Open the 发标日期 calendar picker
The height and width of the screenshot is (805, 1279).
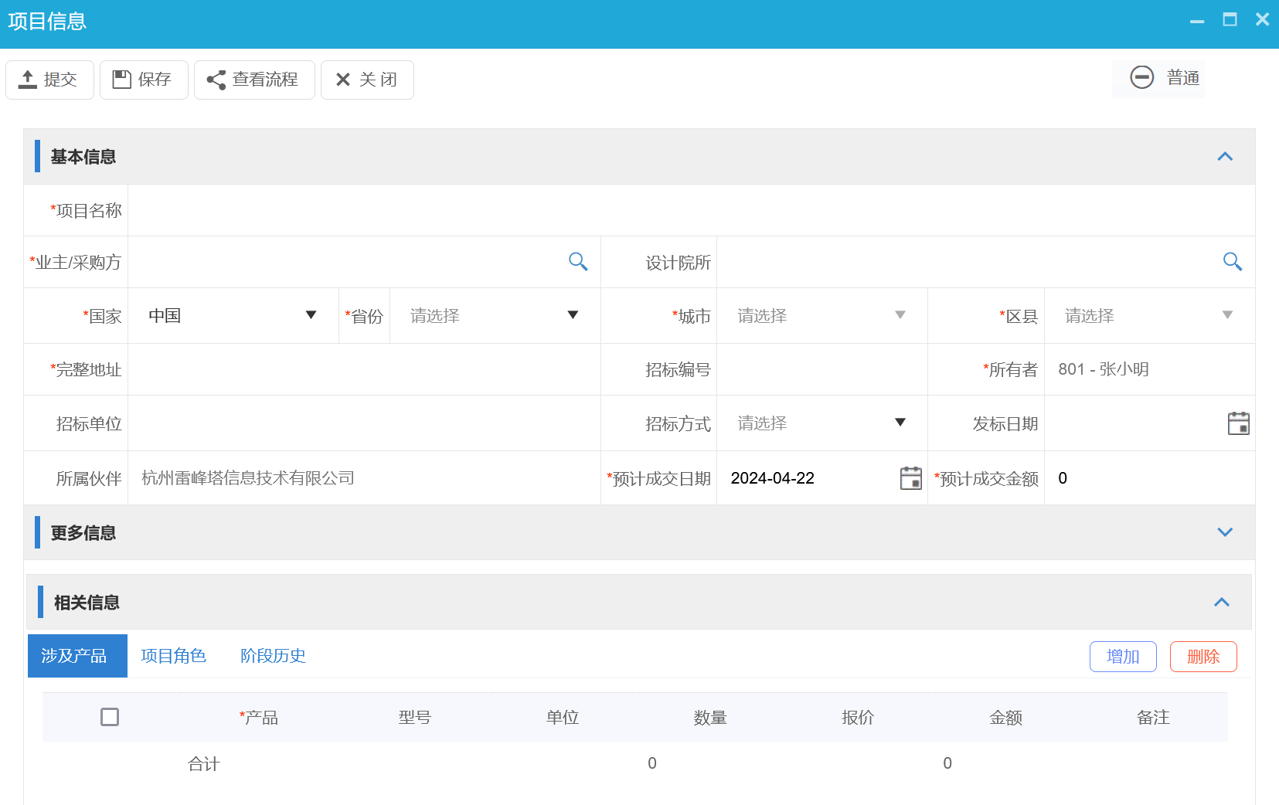(1238, 423)
